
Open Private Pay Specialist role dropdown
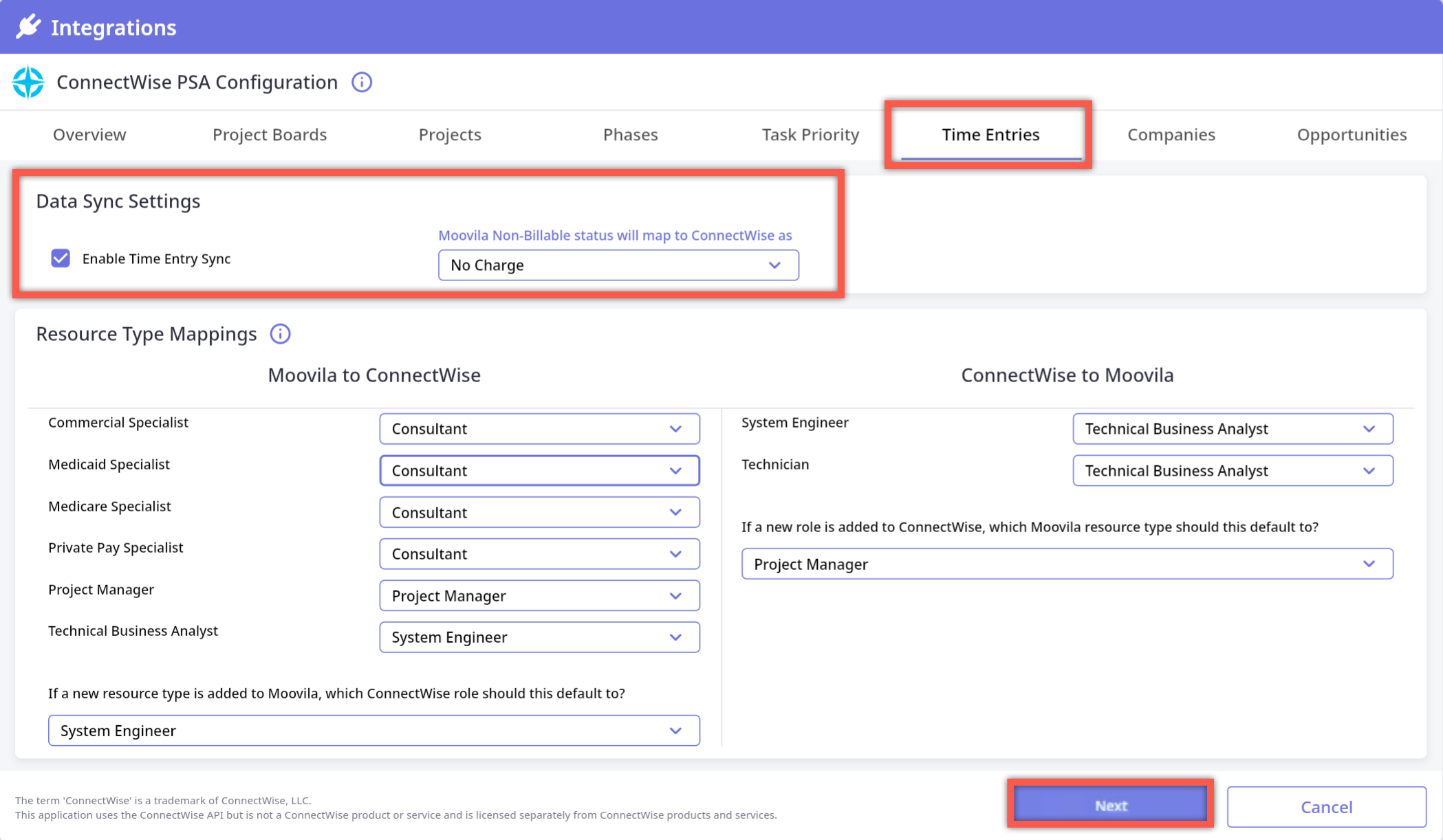pyautogui.click(x=539, y=554)
